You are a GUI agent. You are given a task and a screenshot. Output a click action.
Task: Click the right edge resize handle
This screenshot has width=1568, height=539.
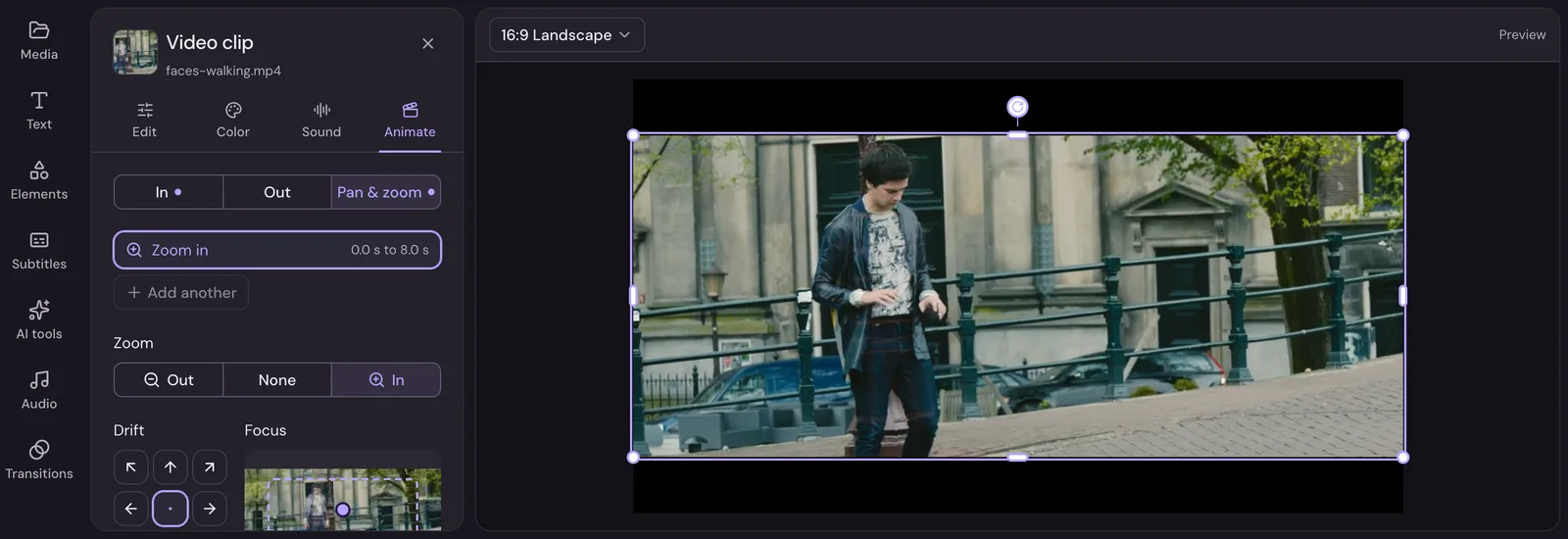click(1402, 296)
